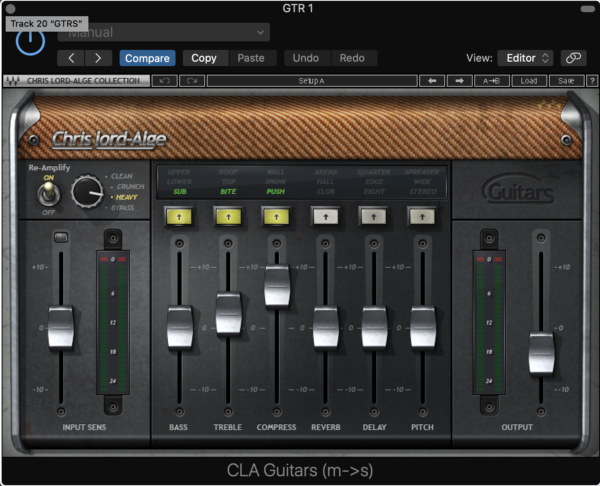Copy setup with the A→B button
Screen dimensions: 600x486
(x=492, y=81)
